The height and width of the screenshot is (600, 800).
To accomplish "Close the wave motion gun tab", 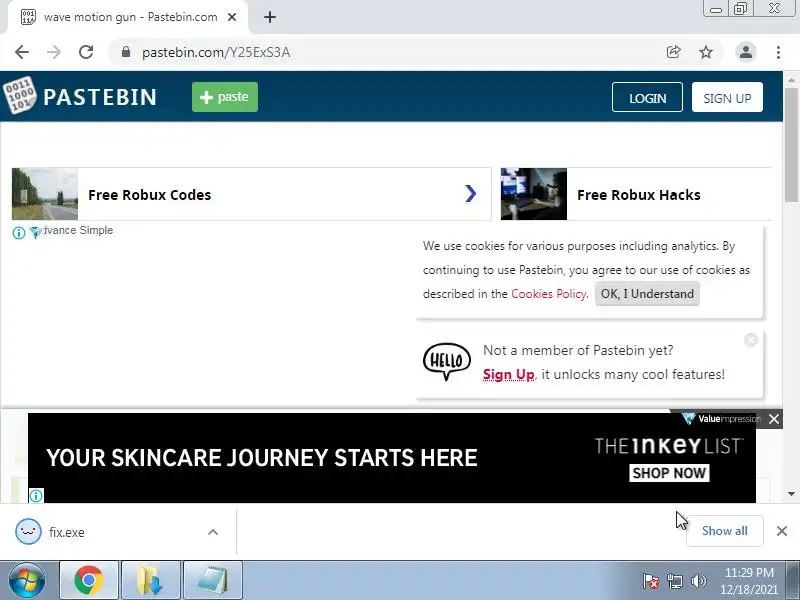I will 232,17.
